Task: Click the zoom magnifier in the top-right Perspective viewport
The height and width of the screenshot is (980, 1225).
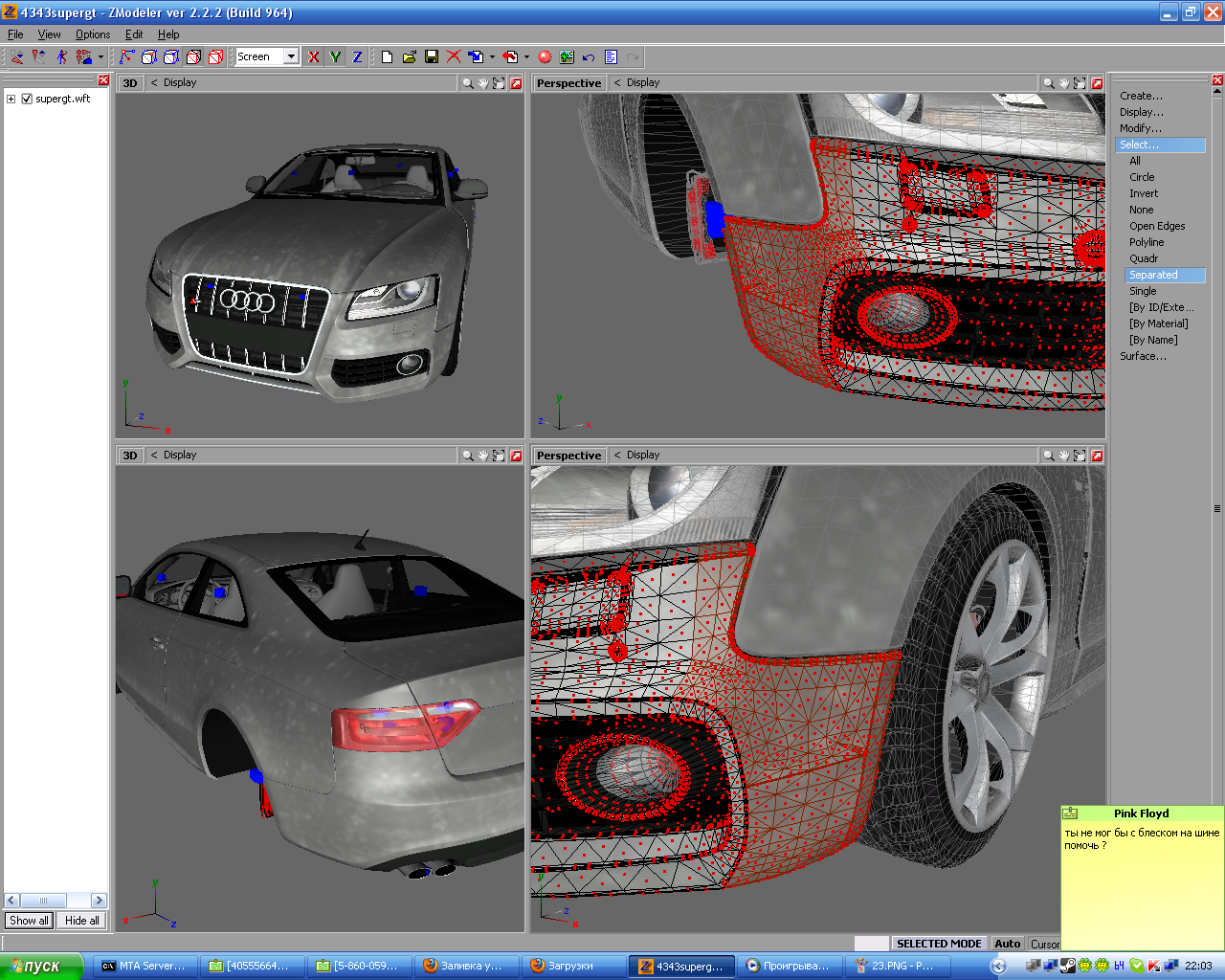Action: pyautogui.click(x=1048, y=83)
